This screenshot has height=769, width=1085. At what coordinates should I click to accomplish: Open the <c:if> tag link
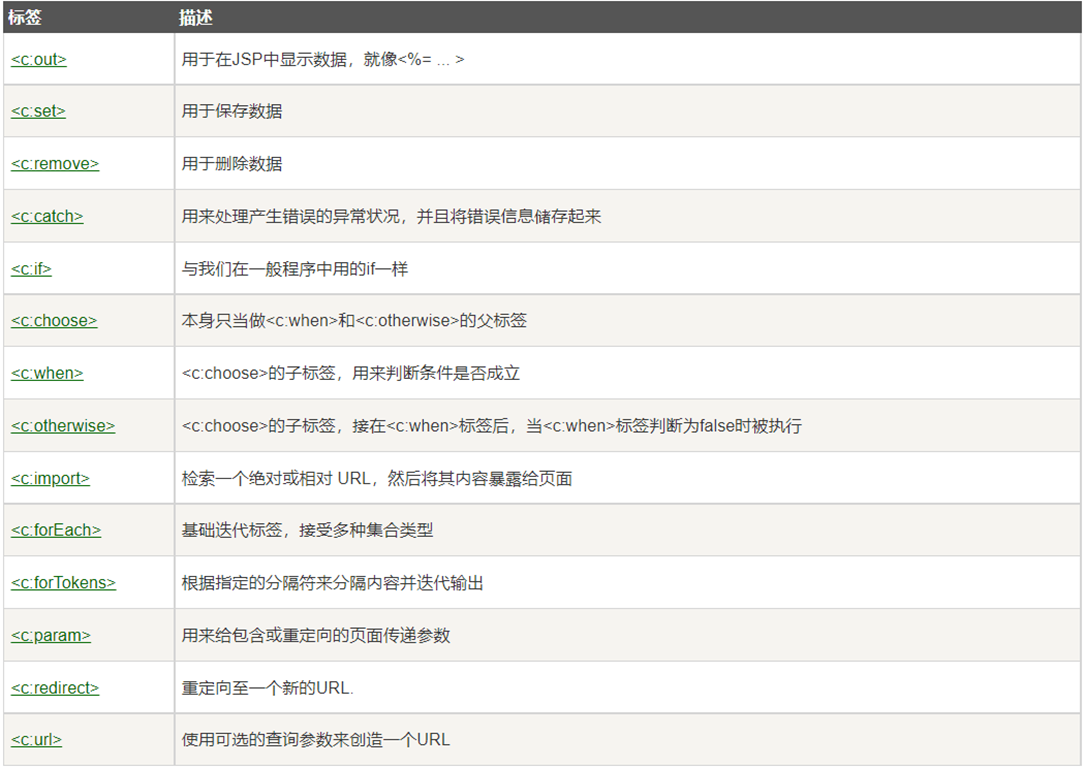(31, 268)
